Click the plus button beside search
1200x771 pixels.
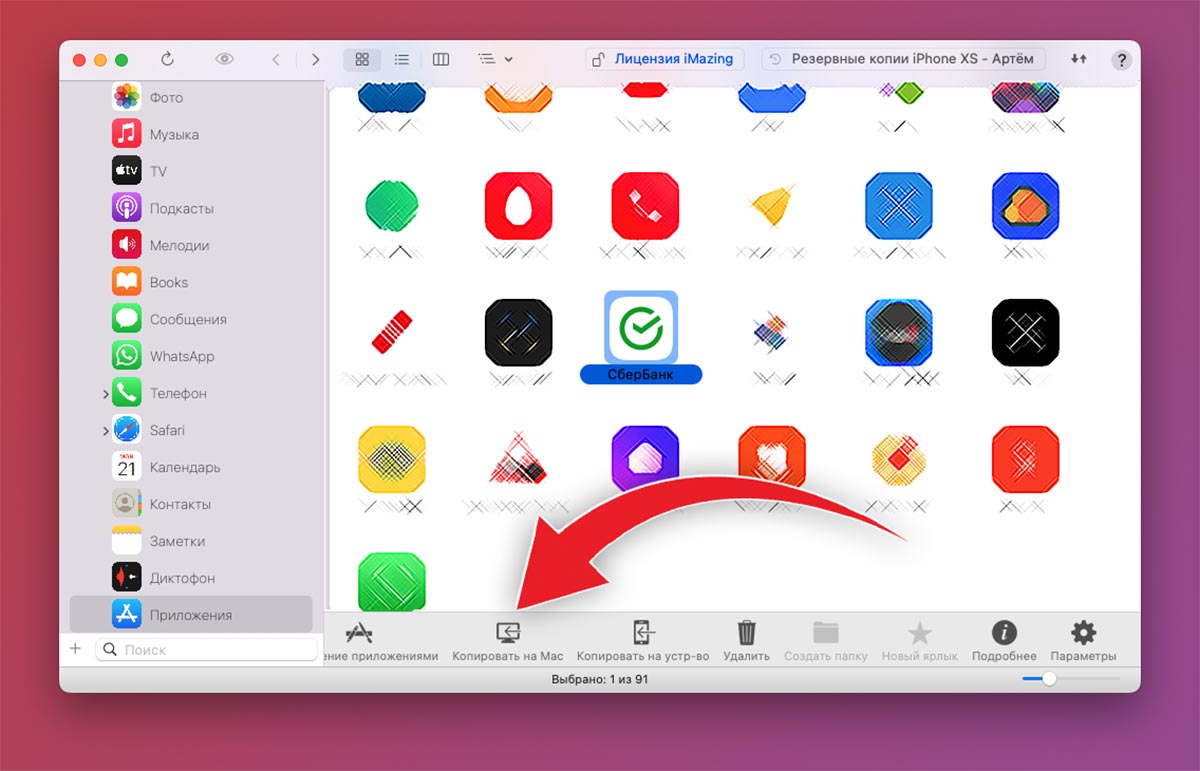click(75, 649)
